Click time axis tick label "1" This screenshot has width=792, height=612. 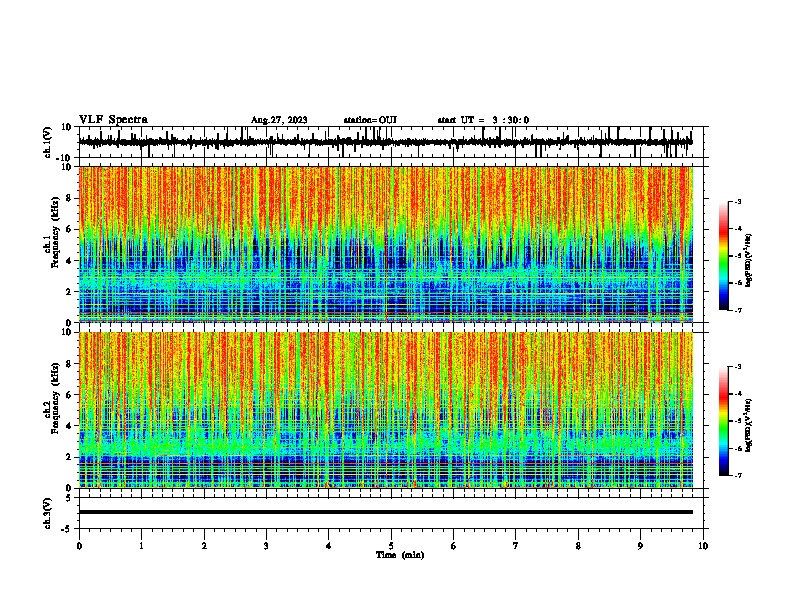tap(141, 546)
